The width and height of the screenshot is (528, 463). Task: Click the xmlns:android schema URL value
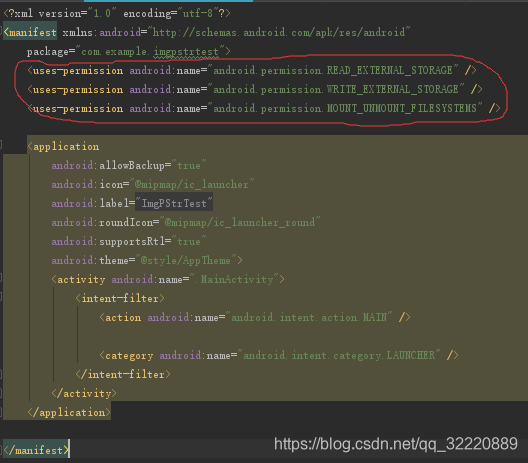tap(279, 32)
